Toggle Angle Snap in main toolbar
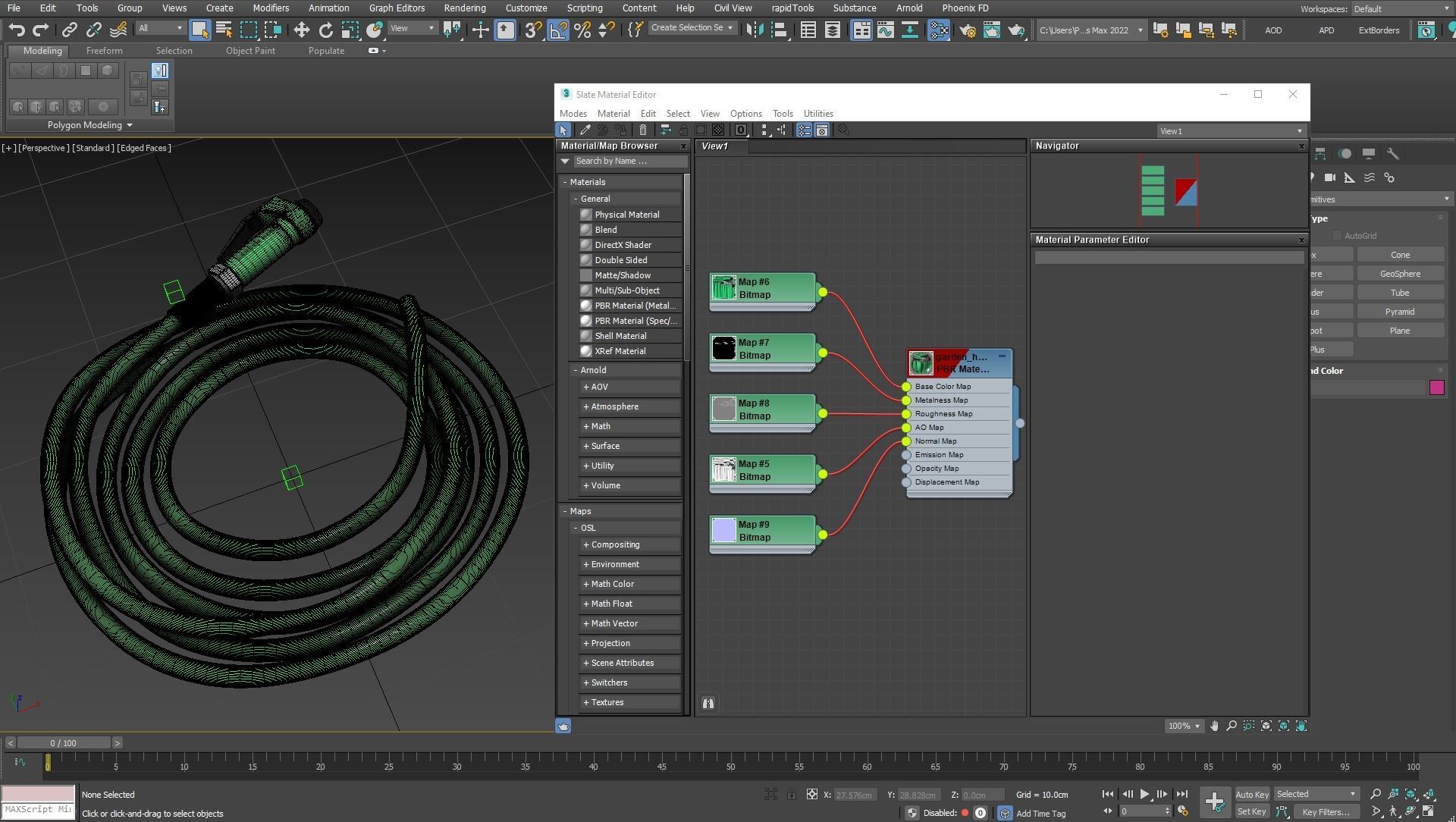Screen dimensions: 1456x822 click(558, 30)
